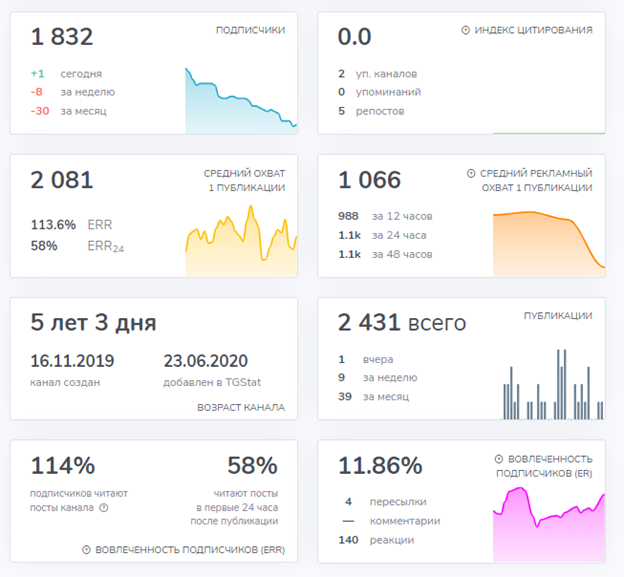Open the ПОДПИСЧИКИ card heading
Screen dimensions: 624x577
pyautogui.click(x=250, y=30)
